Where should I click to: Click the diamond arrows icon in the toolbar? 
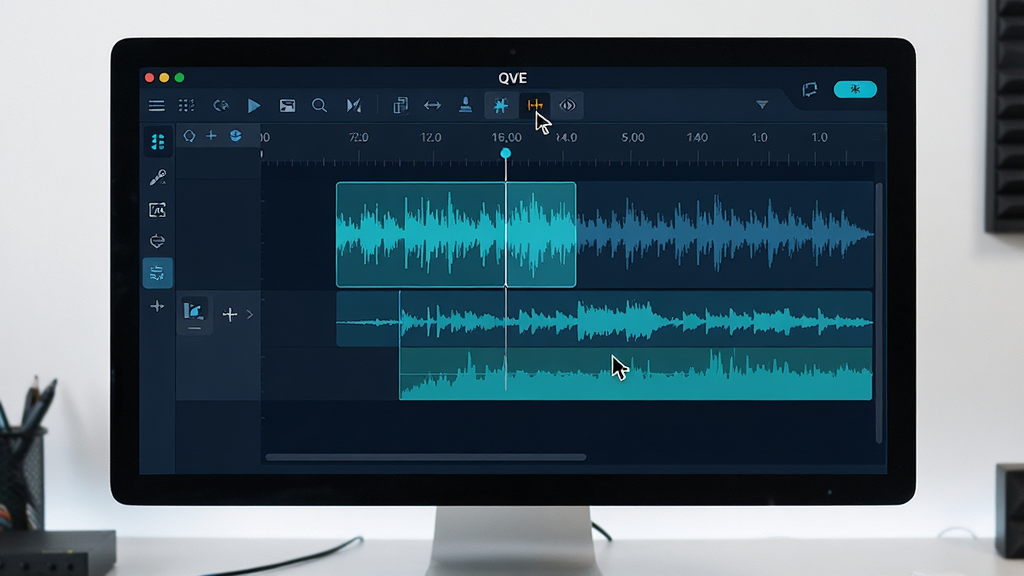pos(568,105)
